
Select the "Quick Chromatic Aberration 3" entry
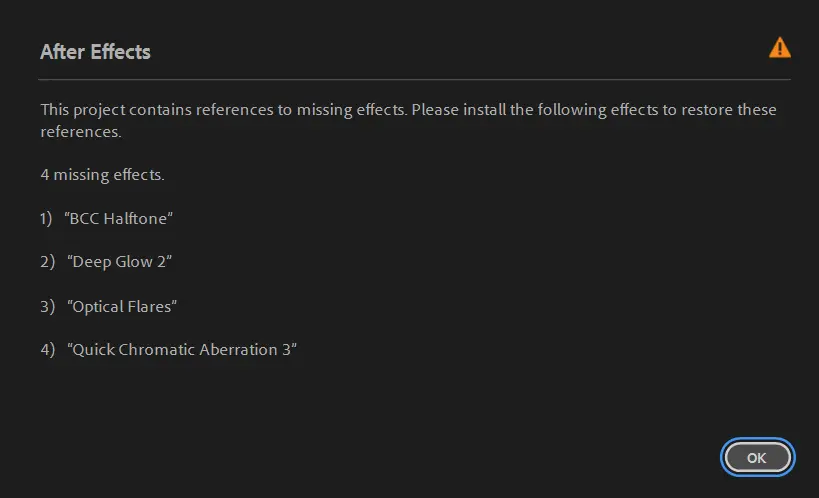pyautogui.click(x=183, y=349)
